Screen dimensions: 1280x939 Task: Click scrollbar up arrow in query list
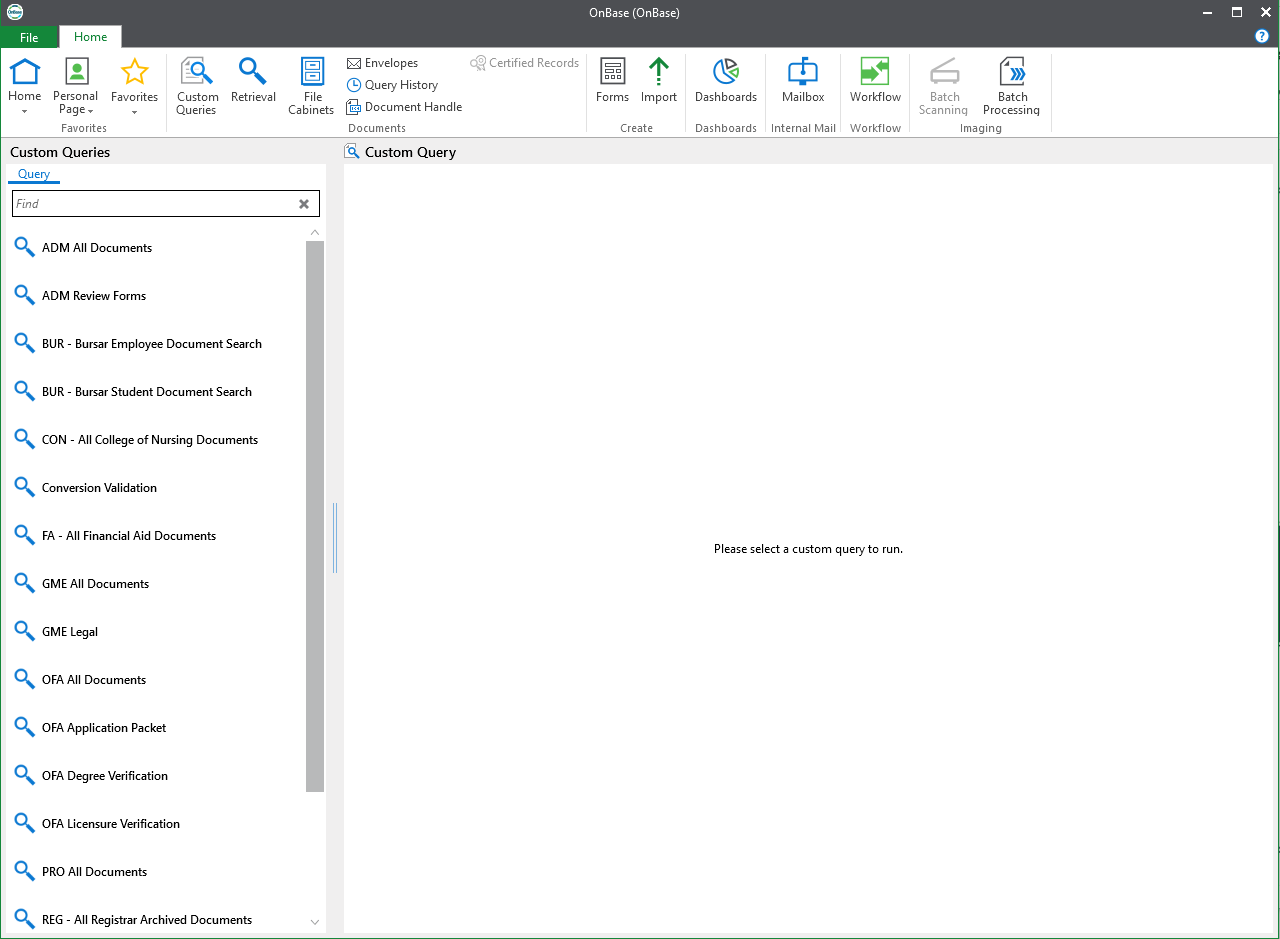[x=315, y=232]
